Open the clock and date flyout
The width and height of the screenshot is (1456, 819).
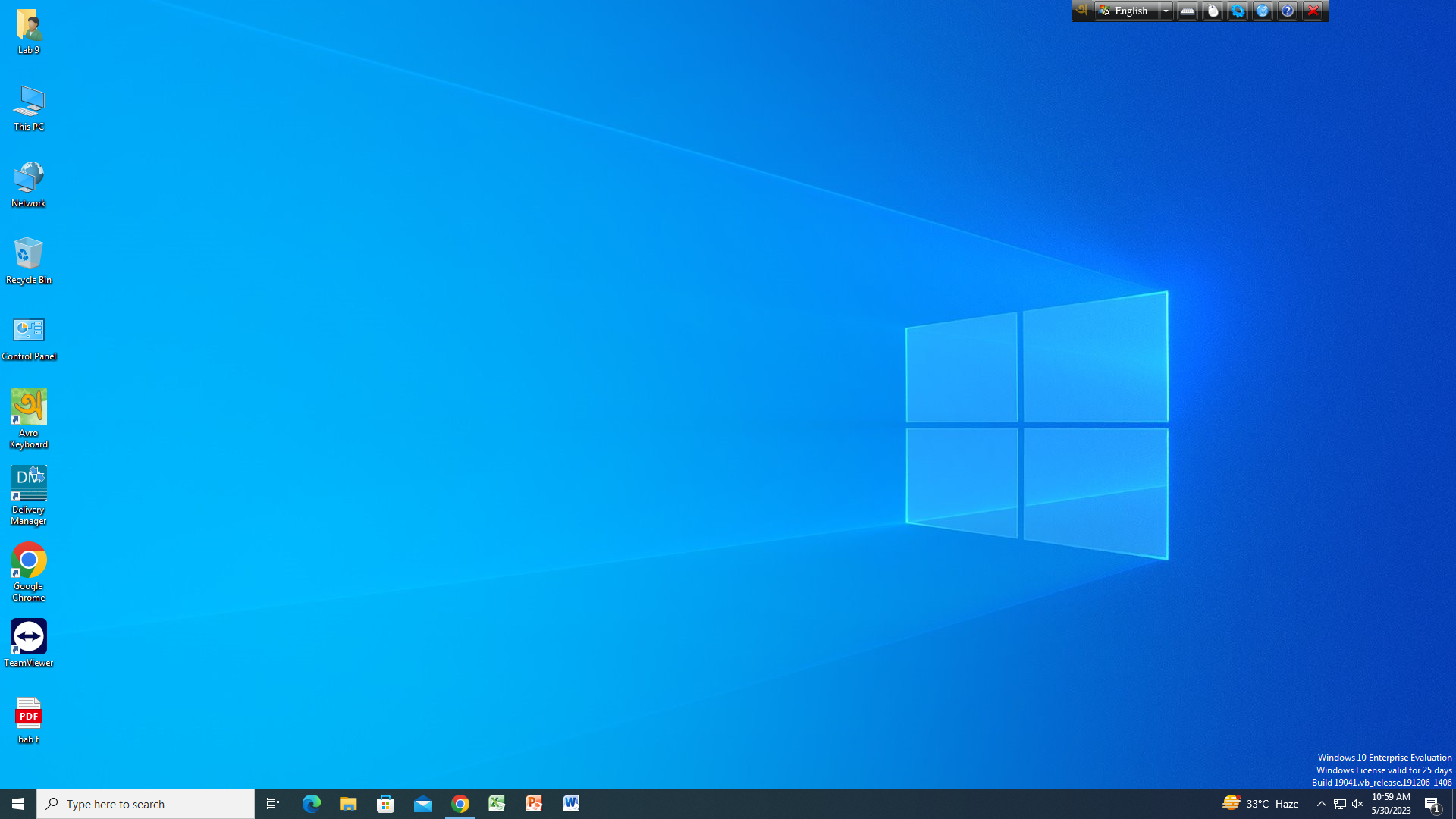pyautogui.click(x=1391, y=804)
